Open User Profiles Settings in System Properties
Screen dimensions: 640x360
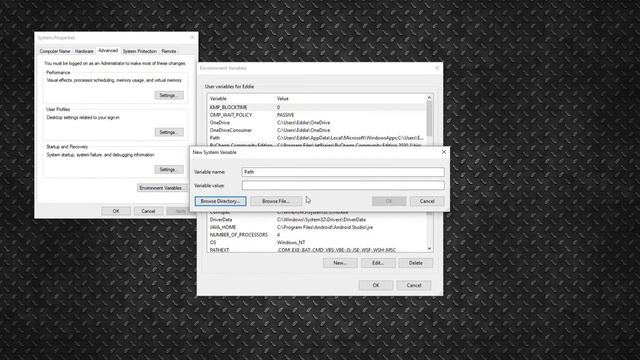169,132
